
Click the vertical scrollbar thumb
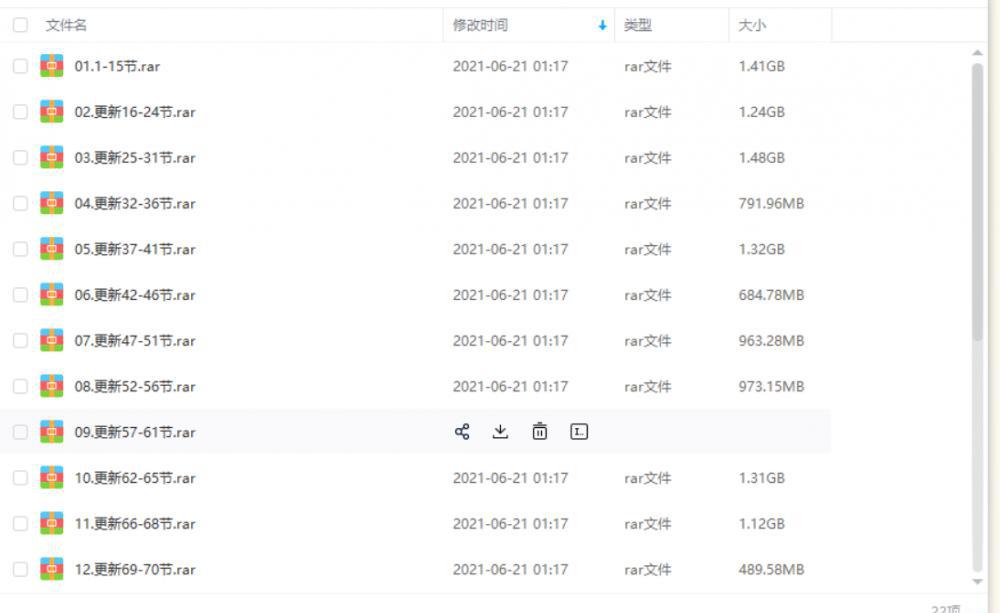977,202
